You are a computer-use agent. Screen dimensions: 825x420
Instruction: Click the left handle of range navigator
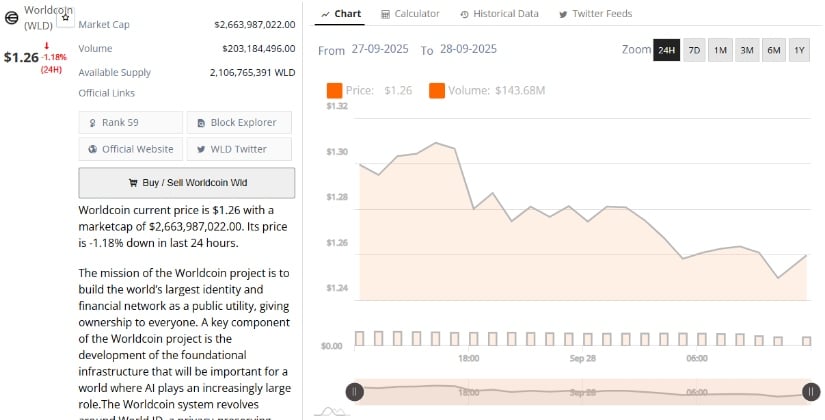pyautogui.click(x=353, y=393)
